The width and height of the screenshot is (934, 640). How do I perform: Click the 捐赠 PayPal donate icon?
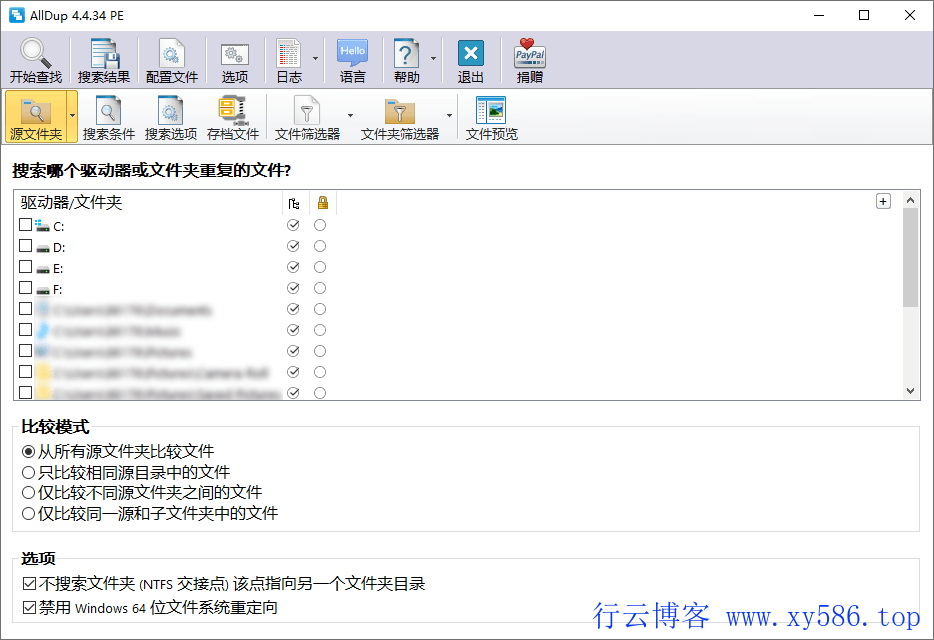tap(530, 60)
